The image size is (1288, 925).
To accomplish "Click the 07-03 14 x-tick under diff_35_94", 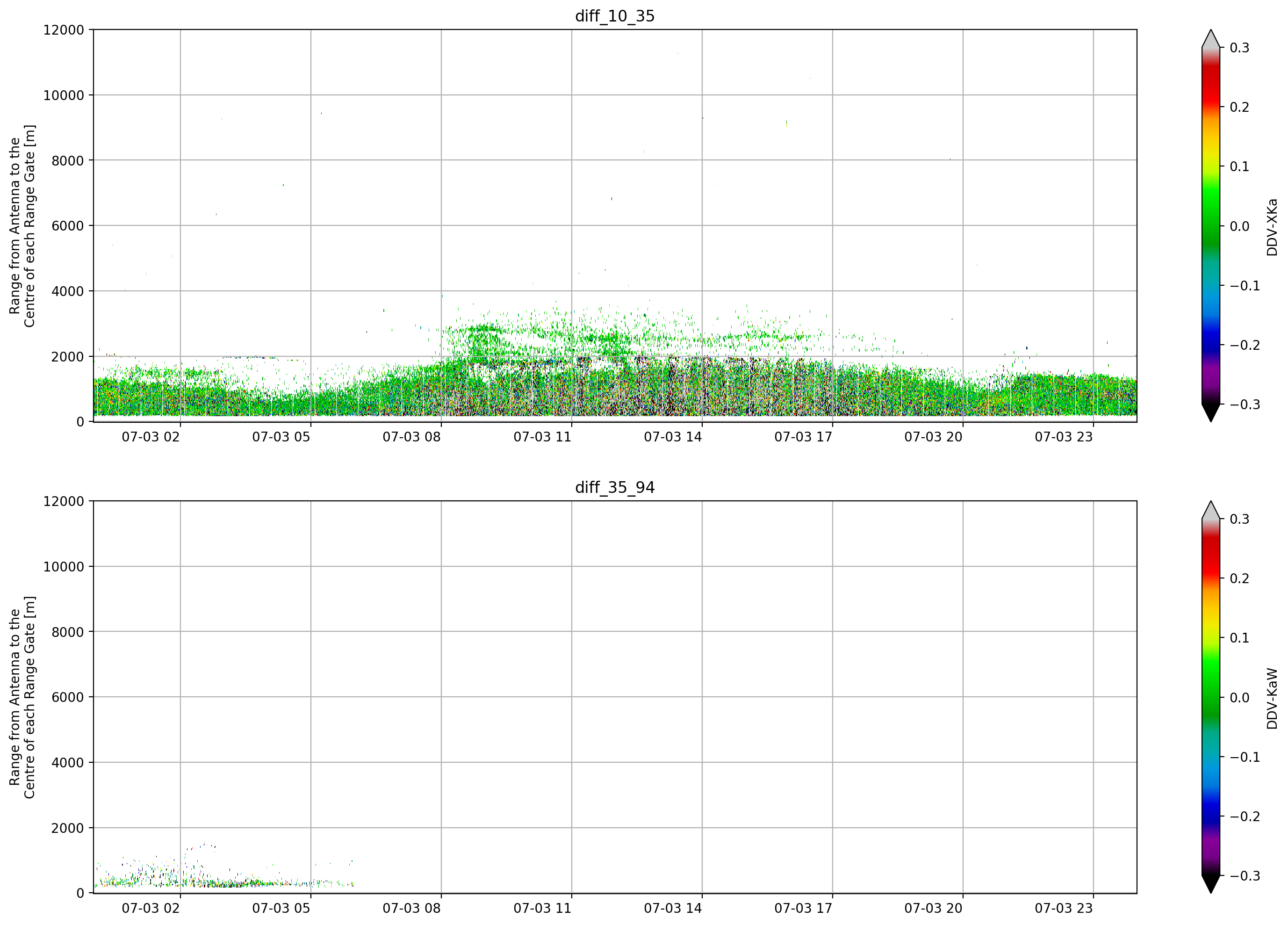I will coord(673,909).
